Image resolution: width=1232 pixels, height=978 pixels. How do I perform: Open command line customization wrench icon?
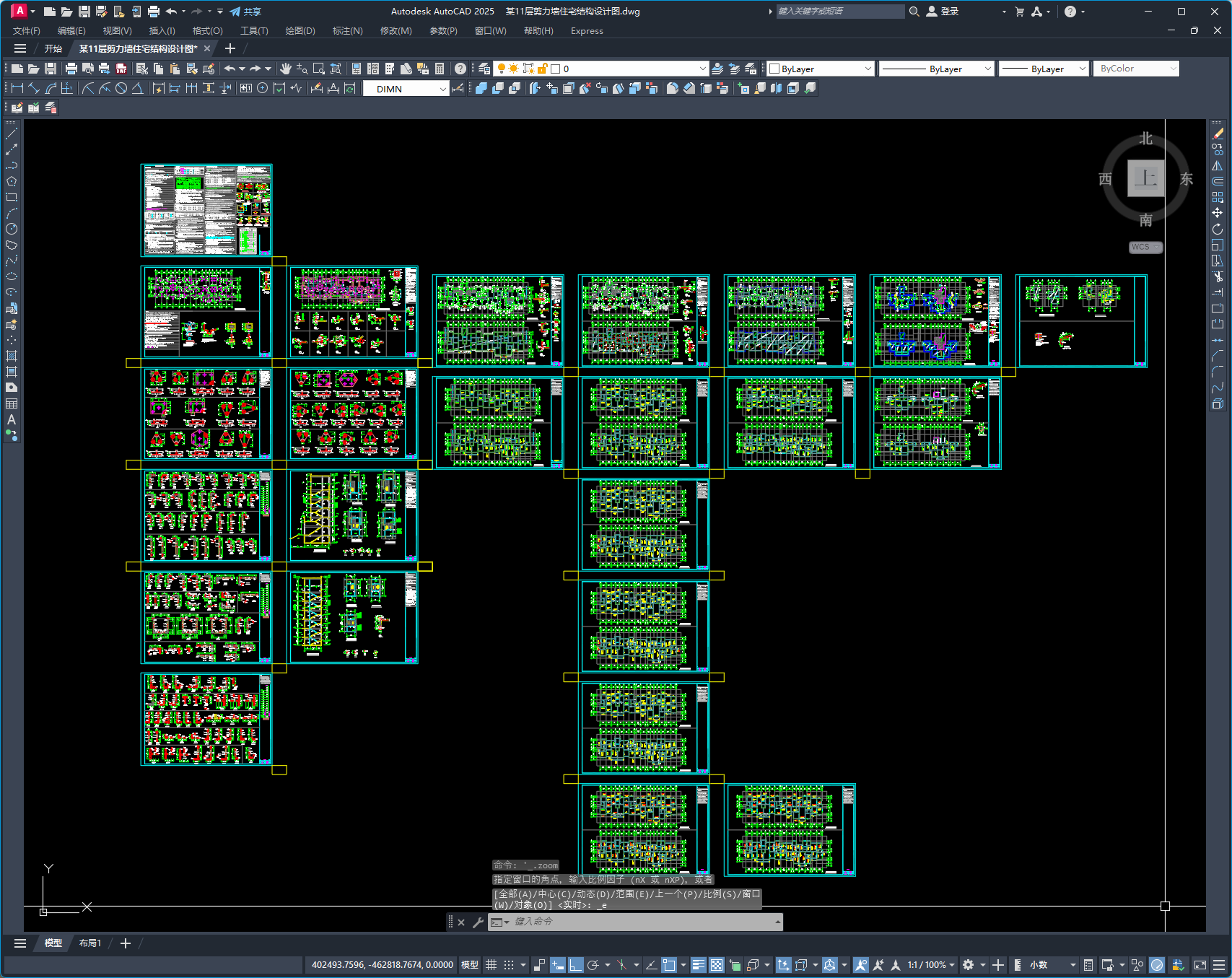click(478, 922)
